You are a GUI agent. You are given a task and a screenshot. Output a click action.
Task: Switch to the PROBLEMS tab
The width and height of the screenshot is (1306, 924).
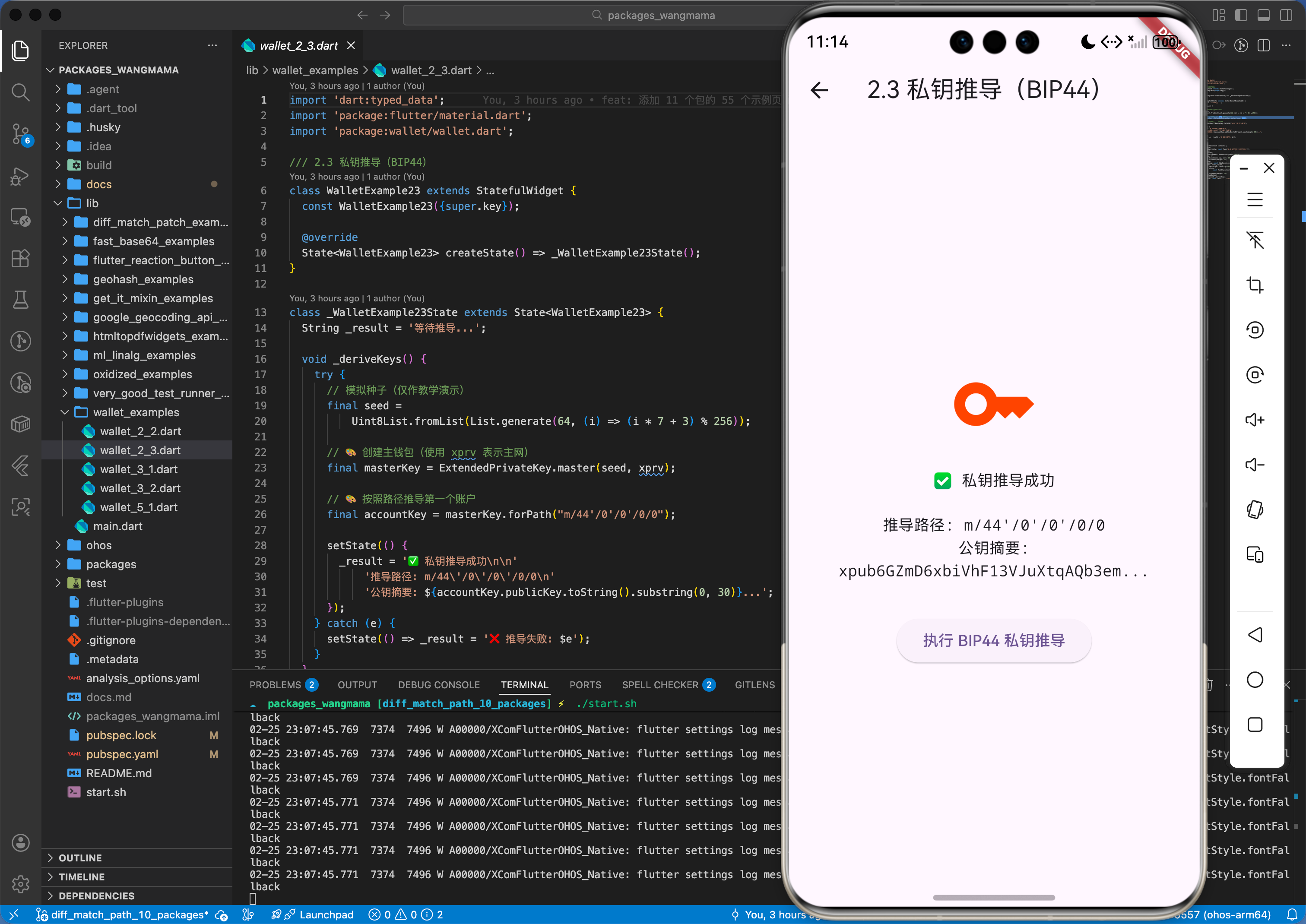[x=275, y=685]
